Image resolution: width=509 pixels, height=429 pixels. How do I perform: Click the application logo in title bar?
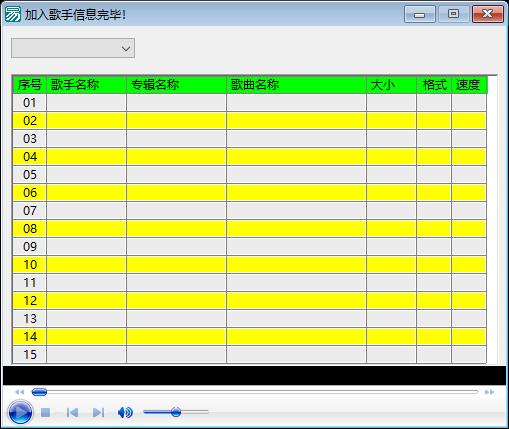[13, 14]
